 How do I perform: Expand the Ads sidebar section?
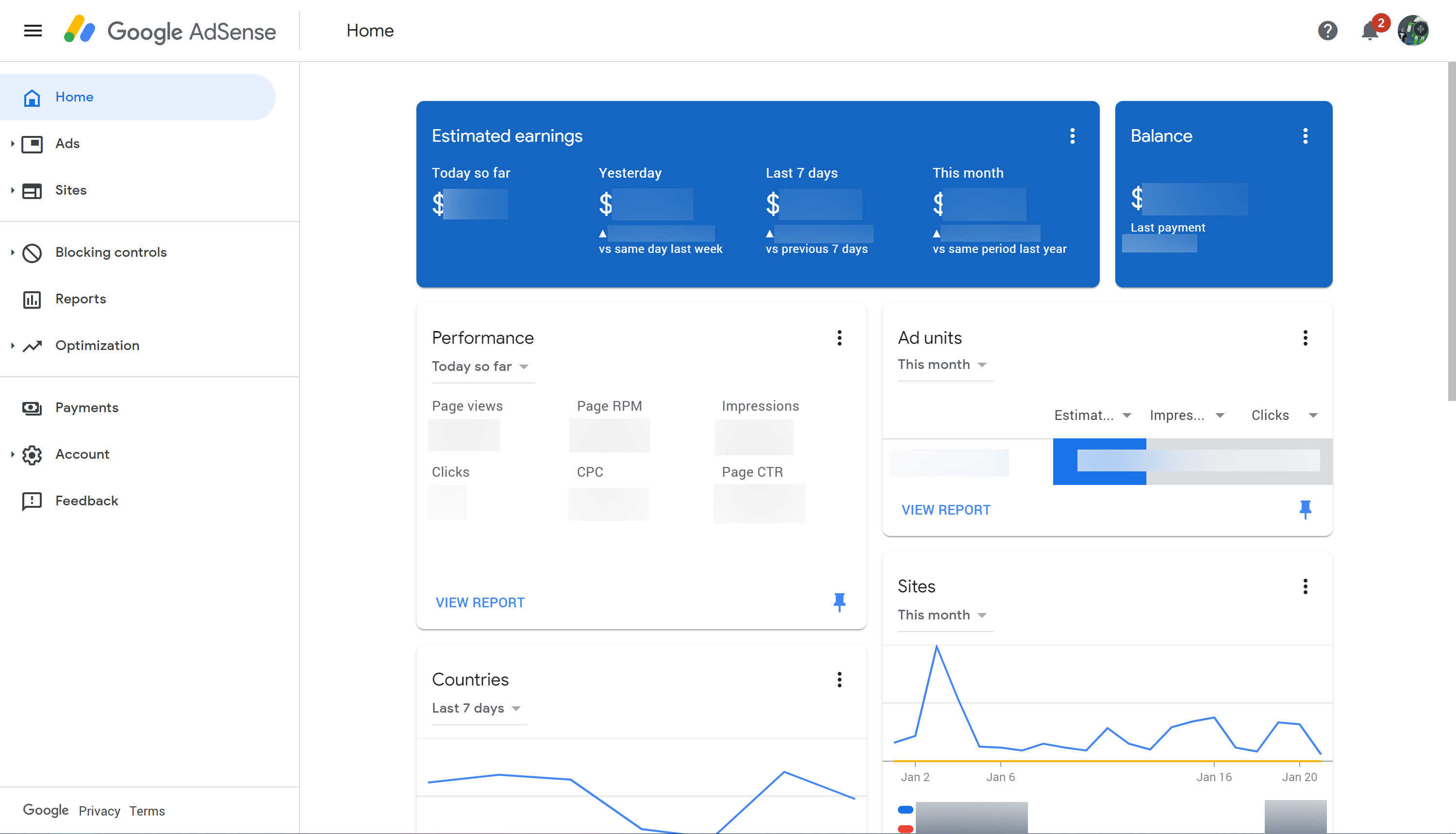click(67, 143)
